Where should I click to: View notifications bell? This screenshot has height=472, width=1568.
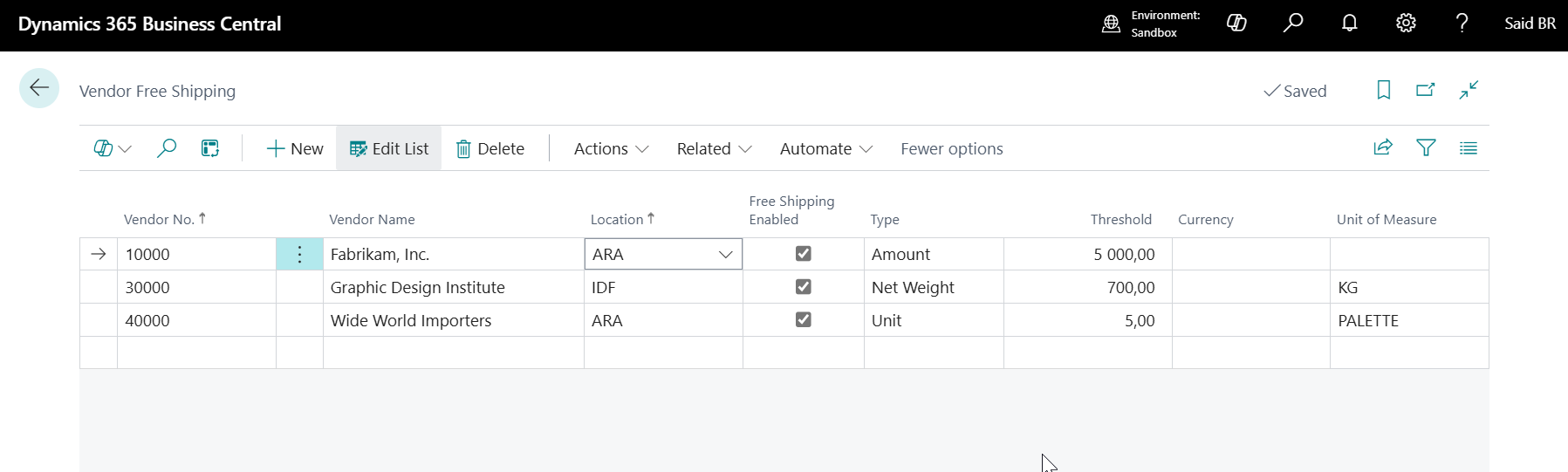click(x=1349, y=24)
